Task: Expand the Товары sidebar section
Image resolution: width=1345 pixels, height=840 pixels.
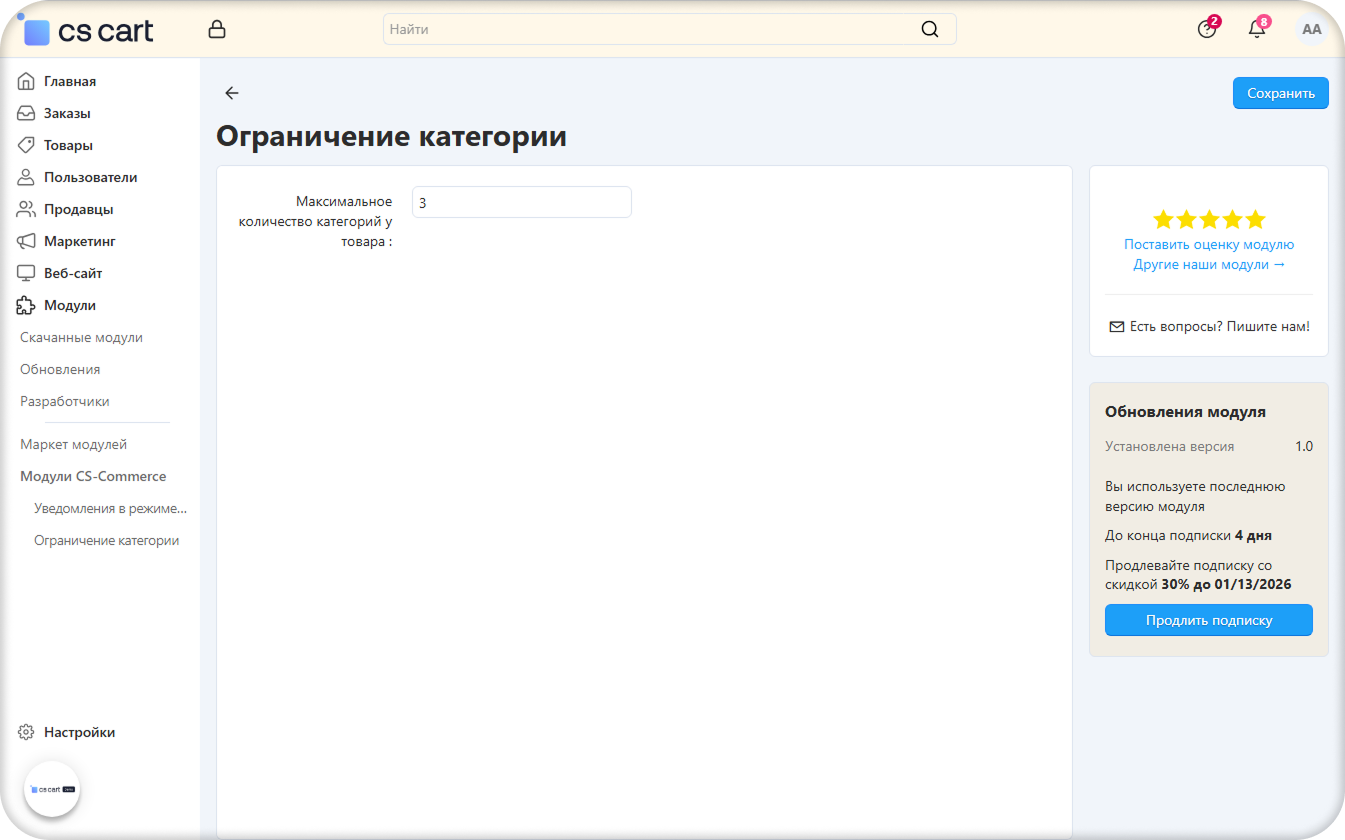Action: (x=68, y=146)
